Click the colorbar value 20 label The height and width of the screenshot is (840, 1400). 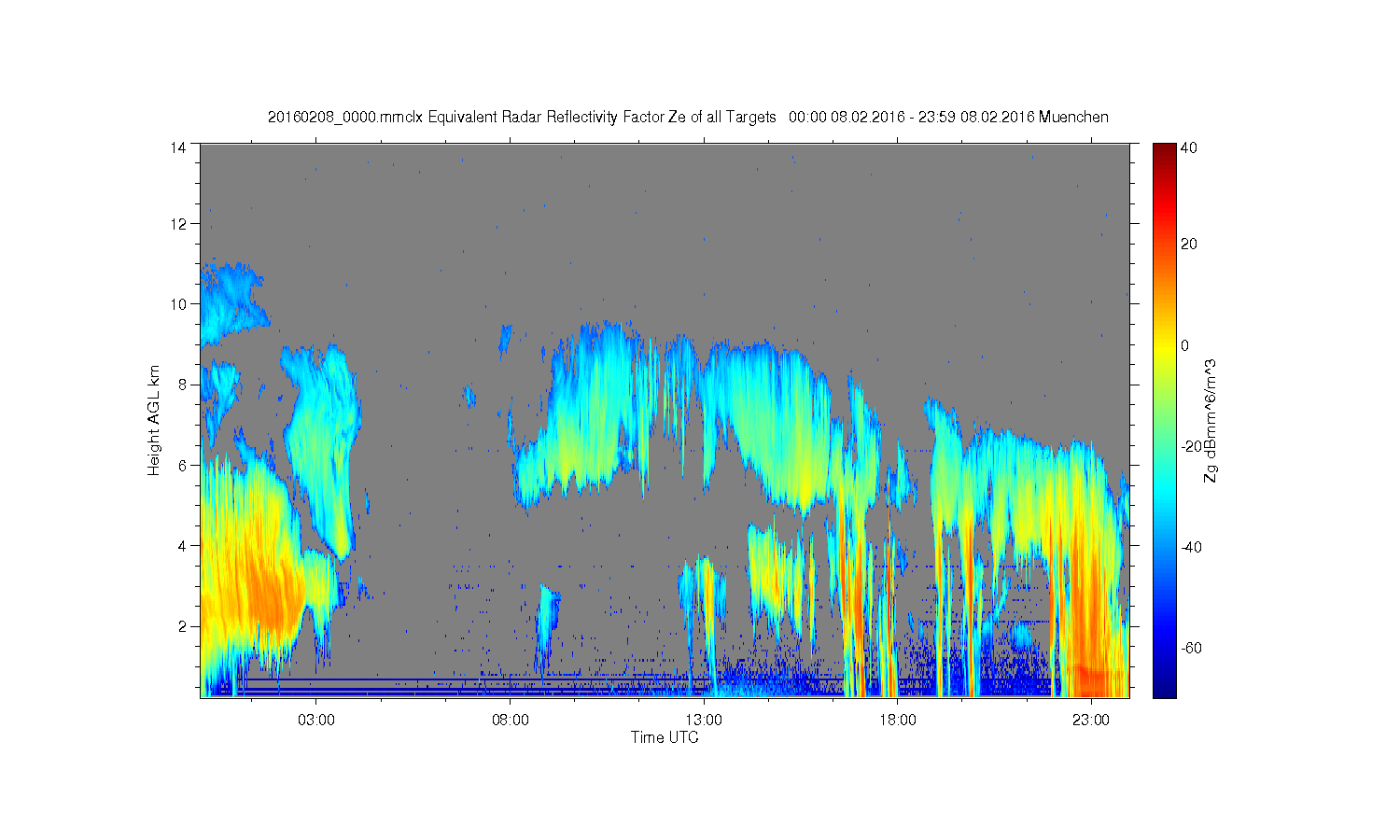tap(1189, 245)
